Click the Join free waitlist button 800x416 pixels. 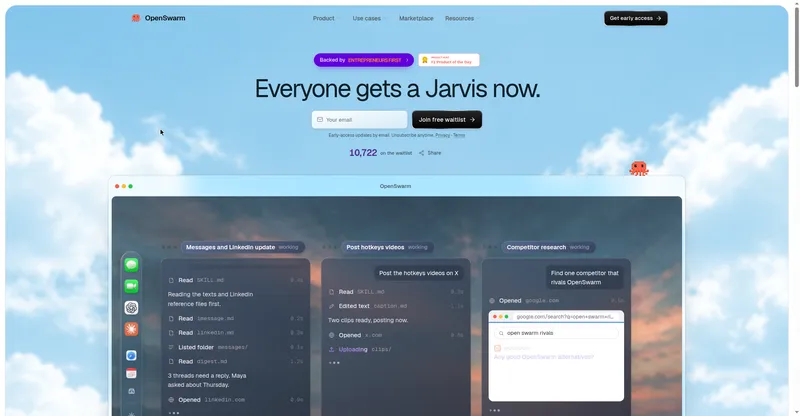click(447, 119)
